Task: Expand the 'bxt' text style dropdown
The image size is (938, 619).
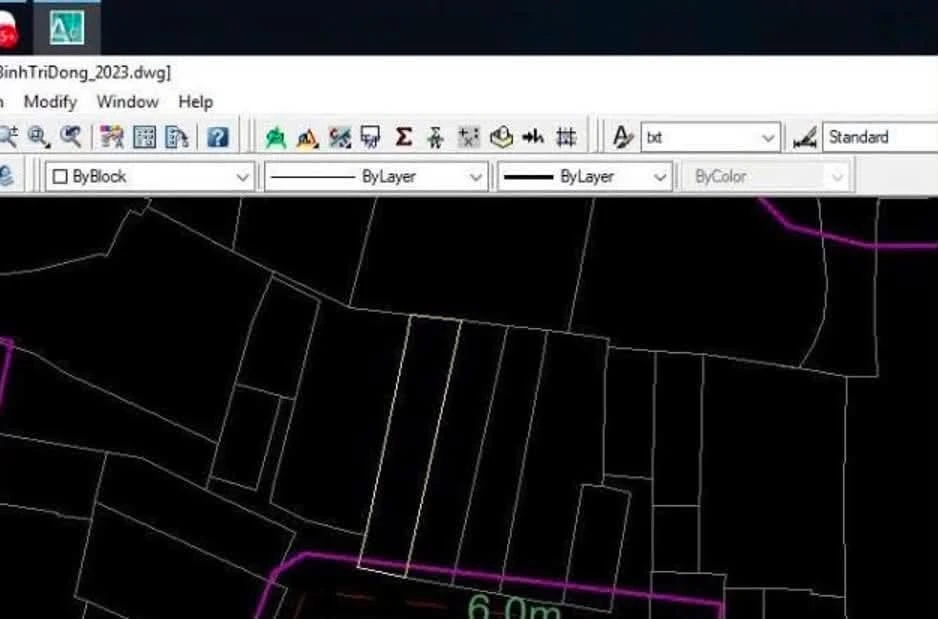Action: [711, 138]
